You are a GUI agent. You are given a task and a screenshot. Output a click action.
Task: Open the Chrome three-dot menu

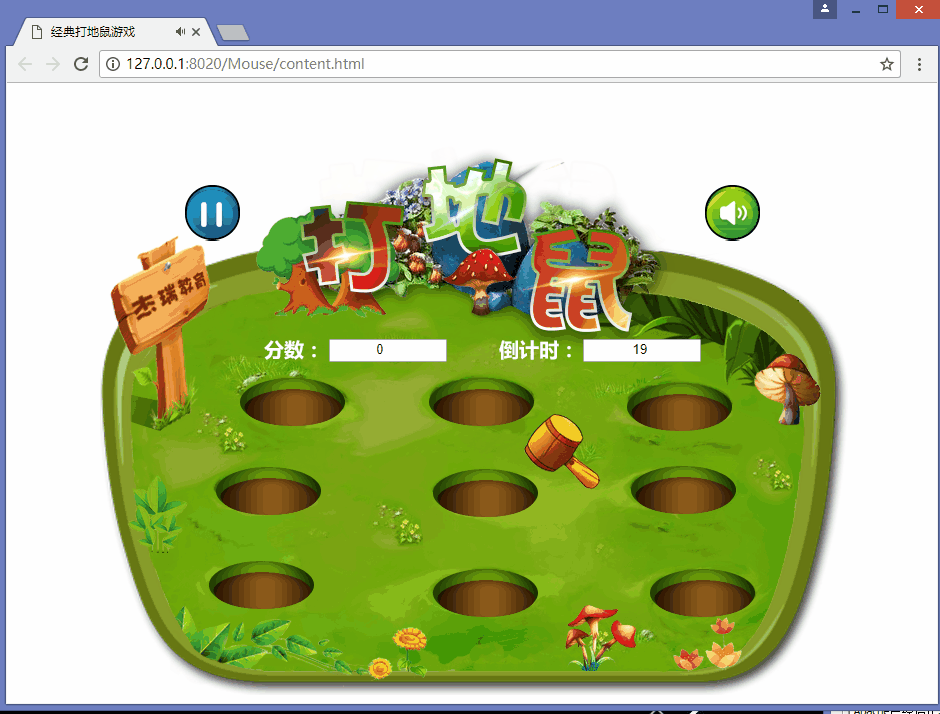pyautogui.click(x=919, y=64)
